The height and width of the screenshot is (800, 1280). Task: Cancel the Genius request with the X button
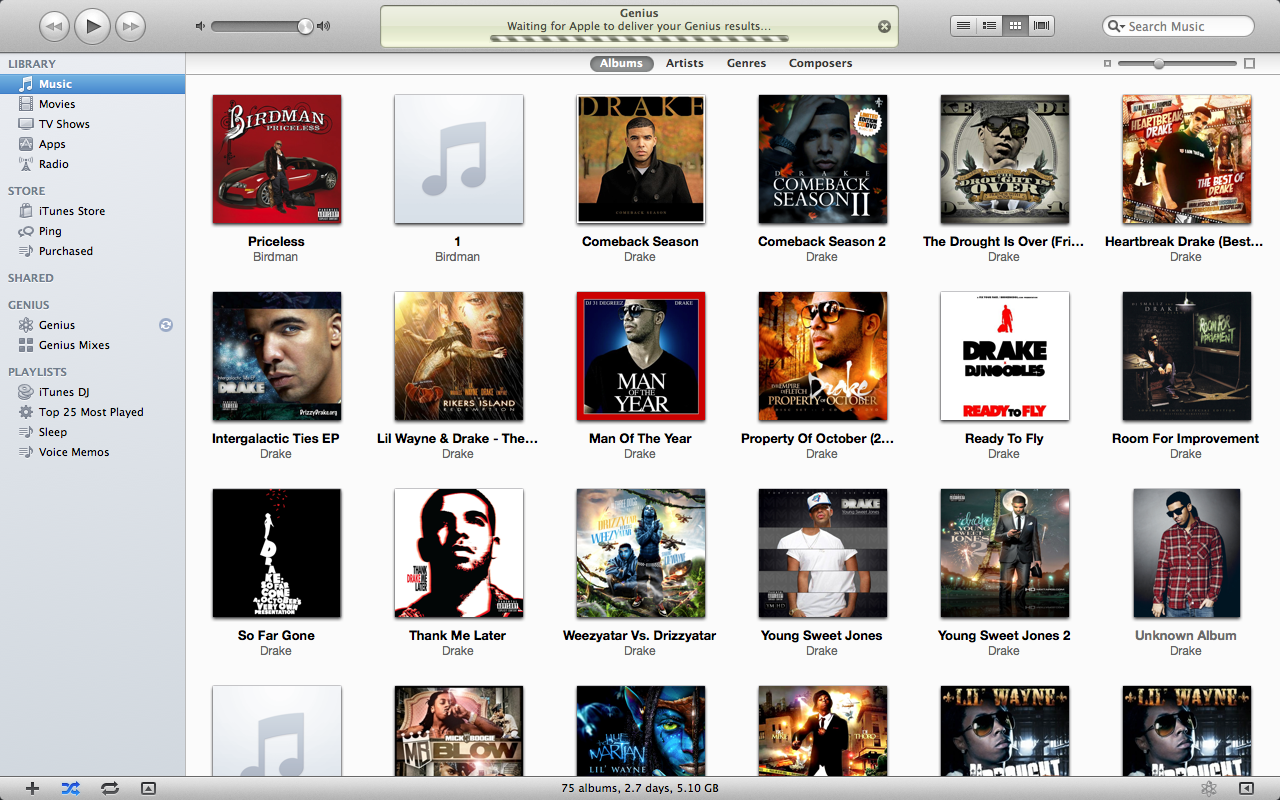(x=884, y=27)
